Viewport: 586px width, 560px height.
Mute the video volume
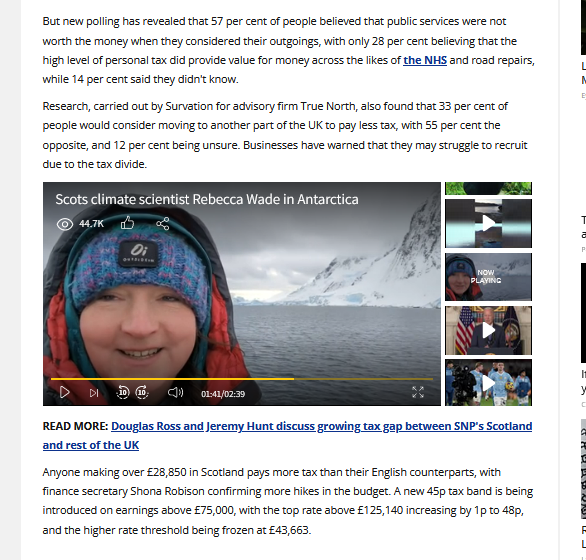click(x=175, y=392)
